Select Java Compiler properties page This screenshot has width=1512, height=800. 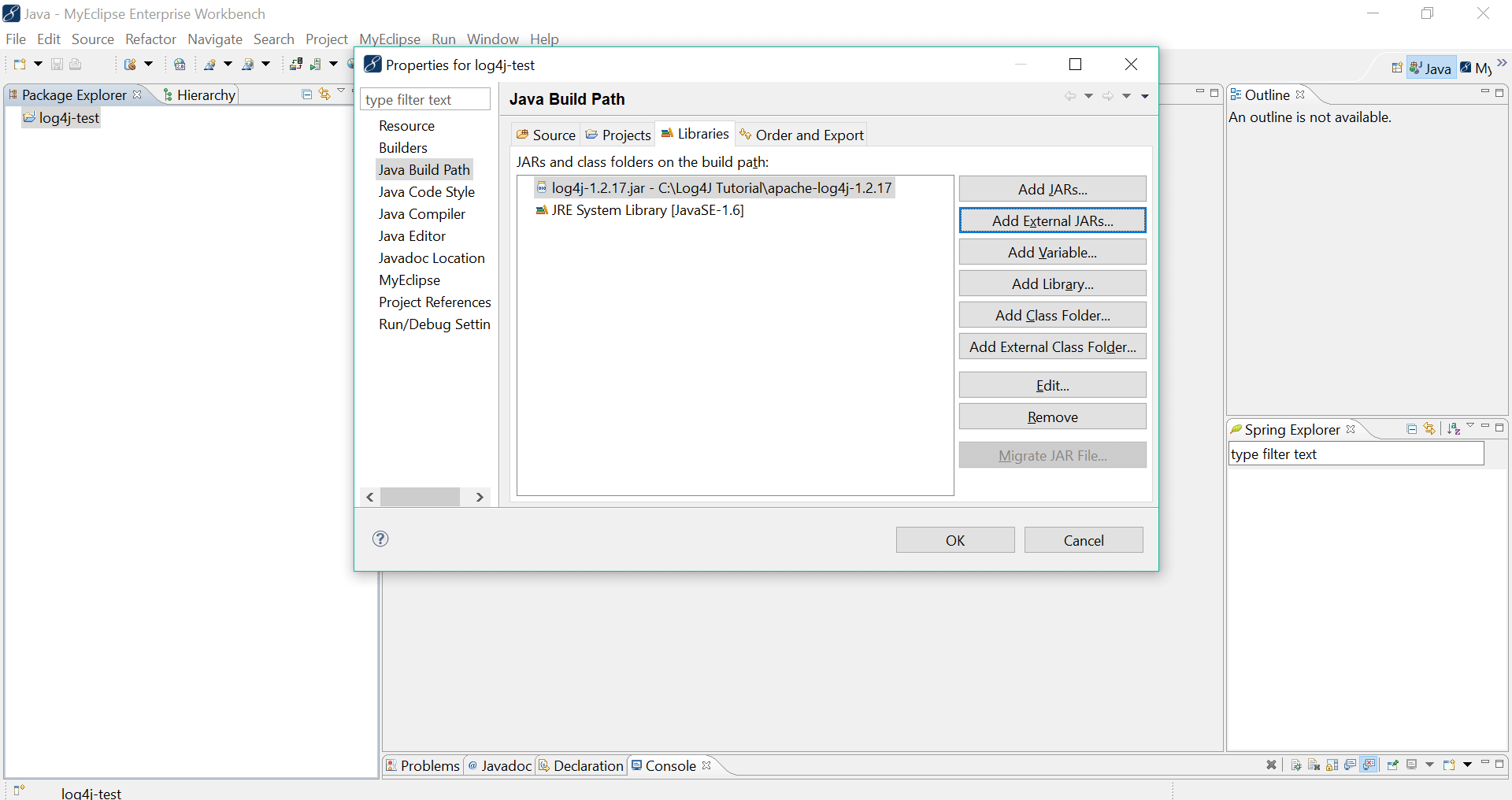point(422,214)
